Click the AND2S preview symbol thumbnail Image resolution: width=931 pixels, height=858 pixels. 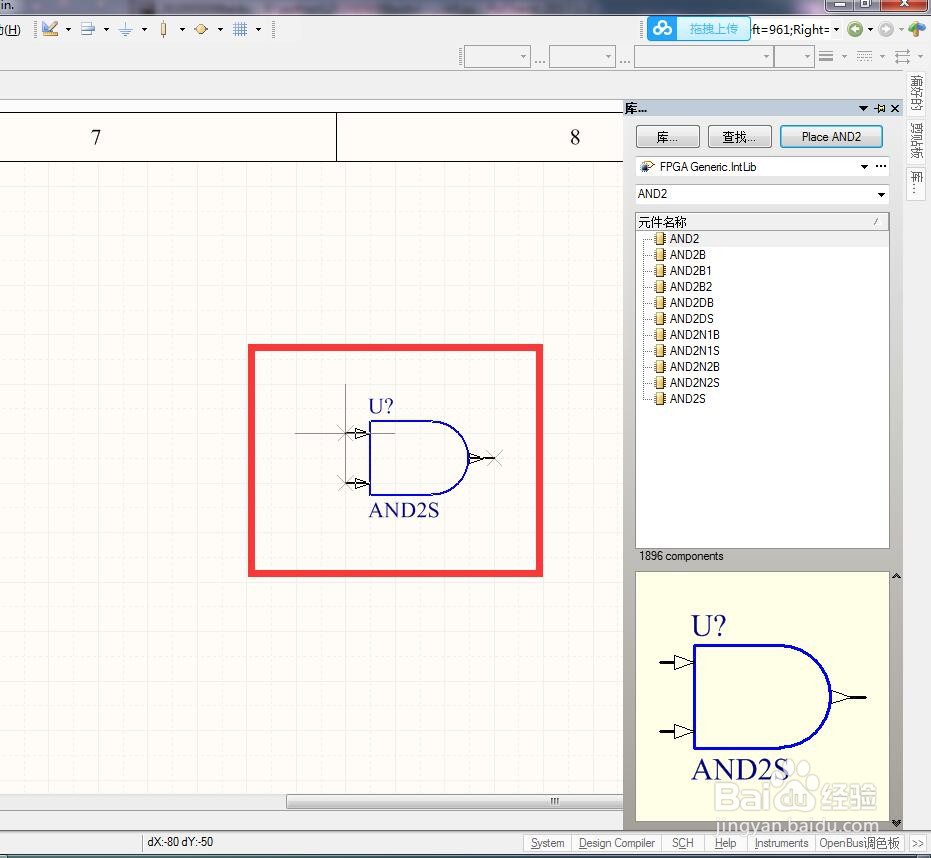coord(762,698)
